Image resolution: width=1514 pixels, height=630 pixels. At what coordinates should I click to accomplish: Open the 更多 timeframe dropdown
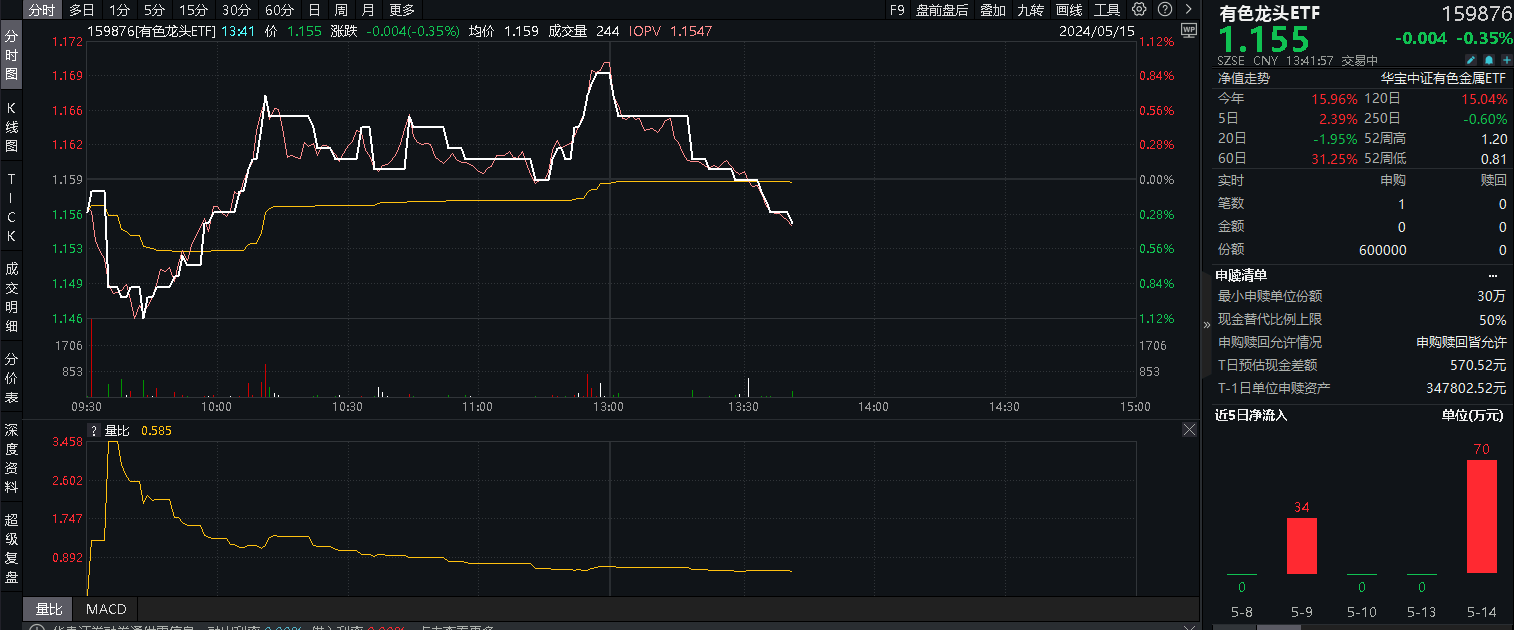pos(402,10)
